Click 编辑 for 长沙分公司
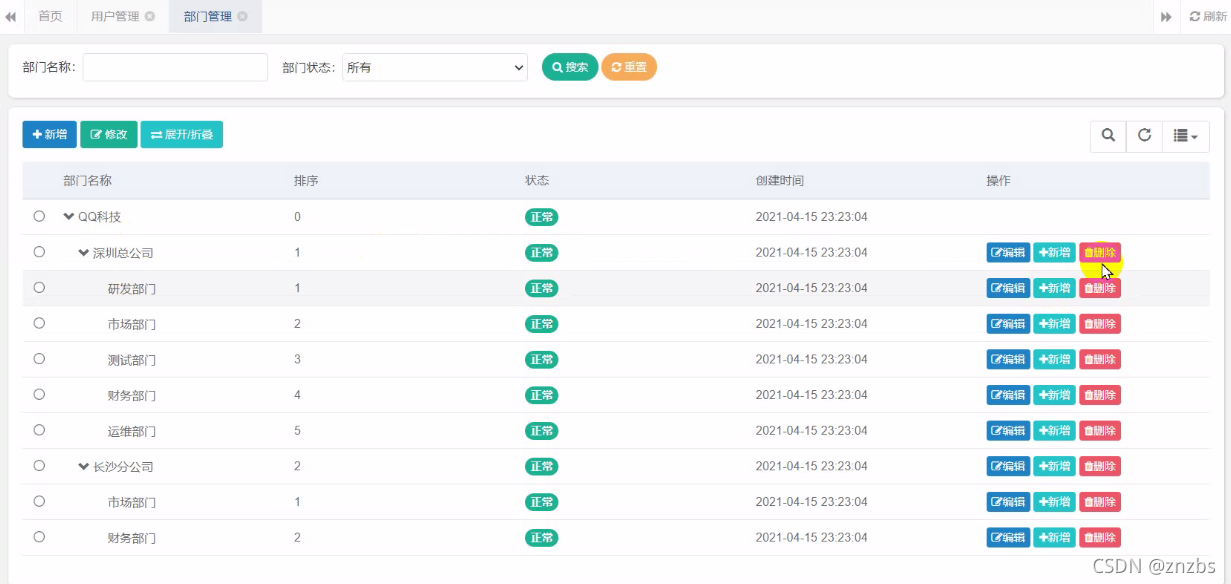The height and width of the screenshot is (584, 1231). pyautogui.click(x=1008, y=466)
